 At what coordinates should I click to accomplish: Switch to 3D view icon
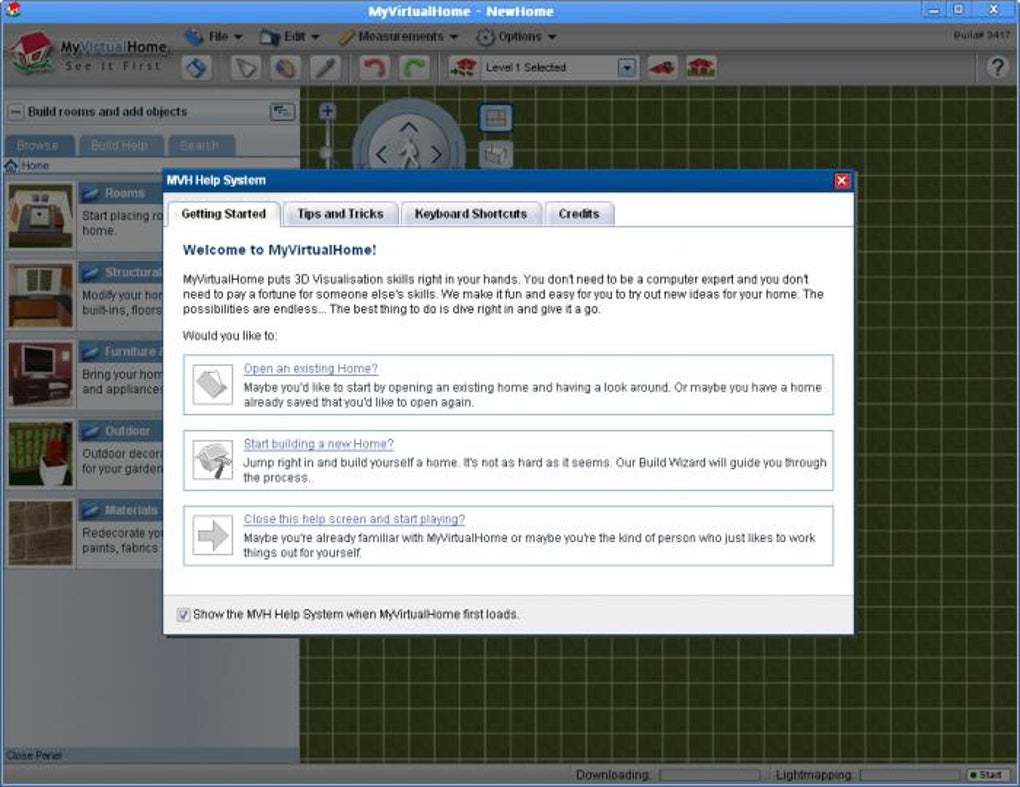[x=496, y=155]
